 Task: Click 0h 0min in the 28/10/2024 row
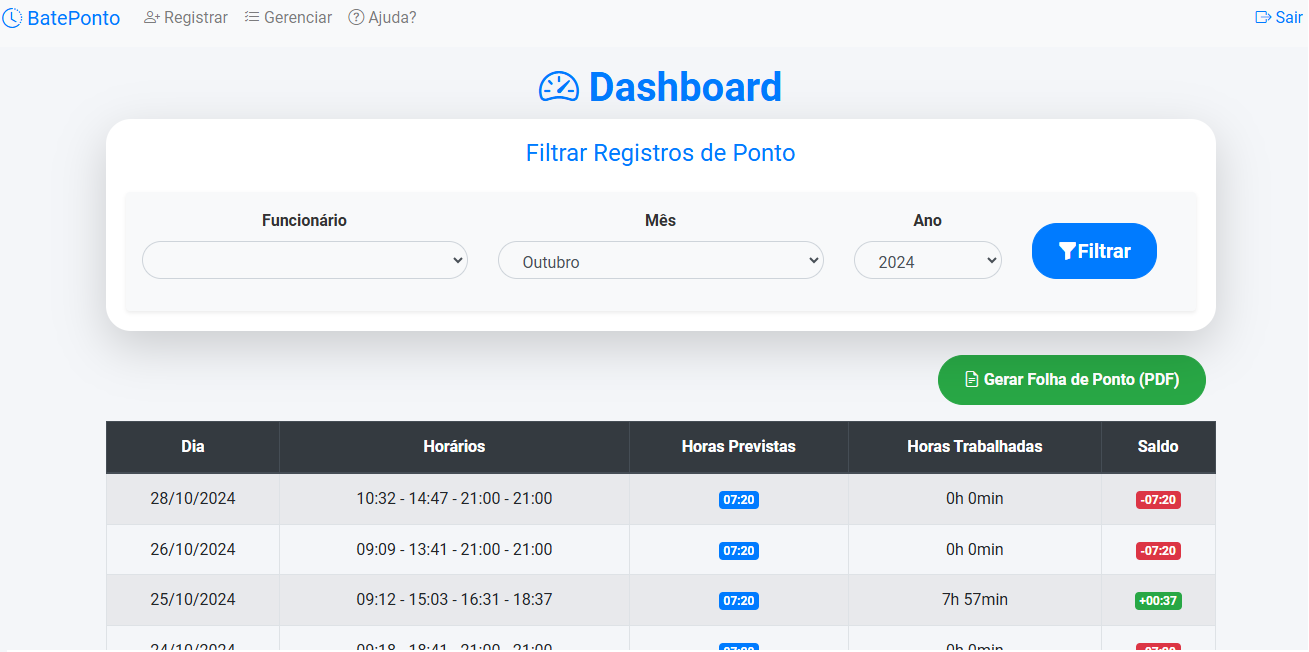(975, 499)
